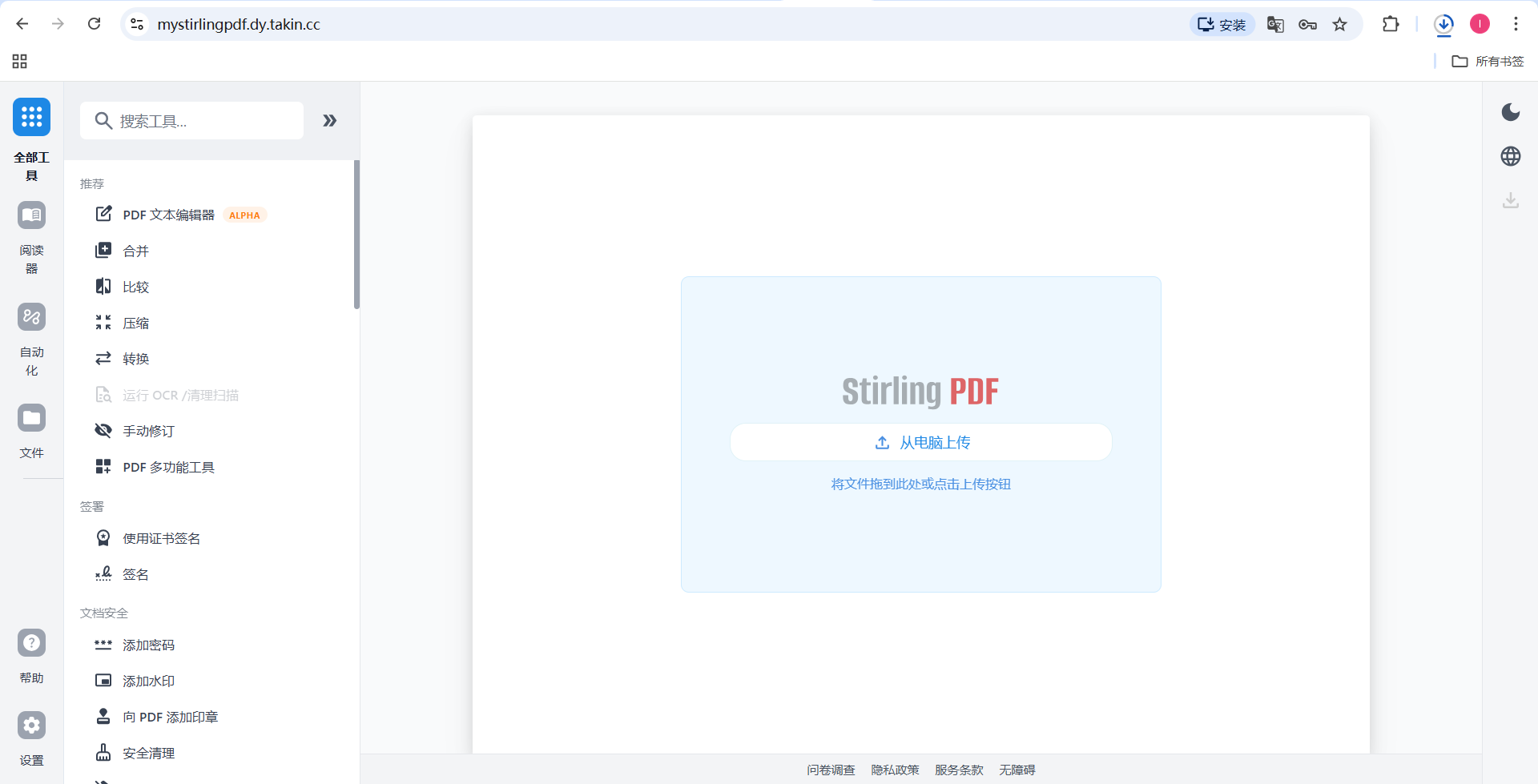Collapse tool panel with double chevron
Viewport: 1538px width, 784px height.
pyautogui.click(x=329, y=121)
